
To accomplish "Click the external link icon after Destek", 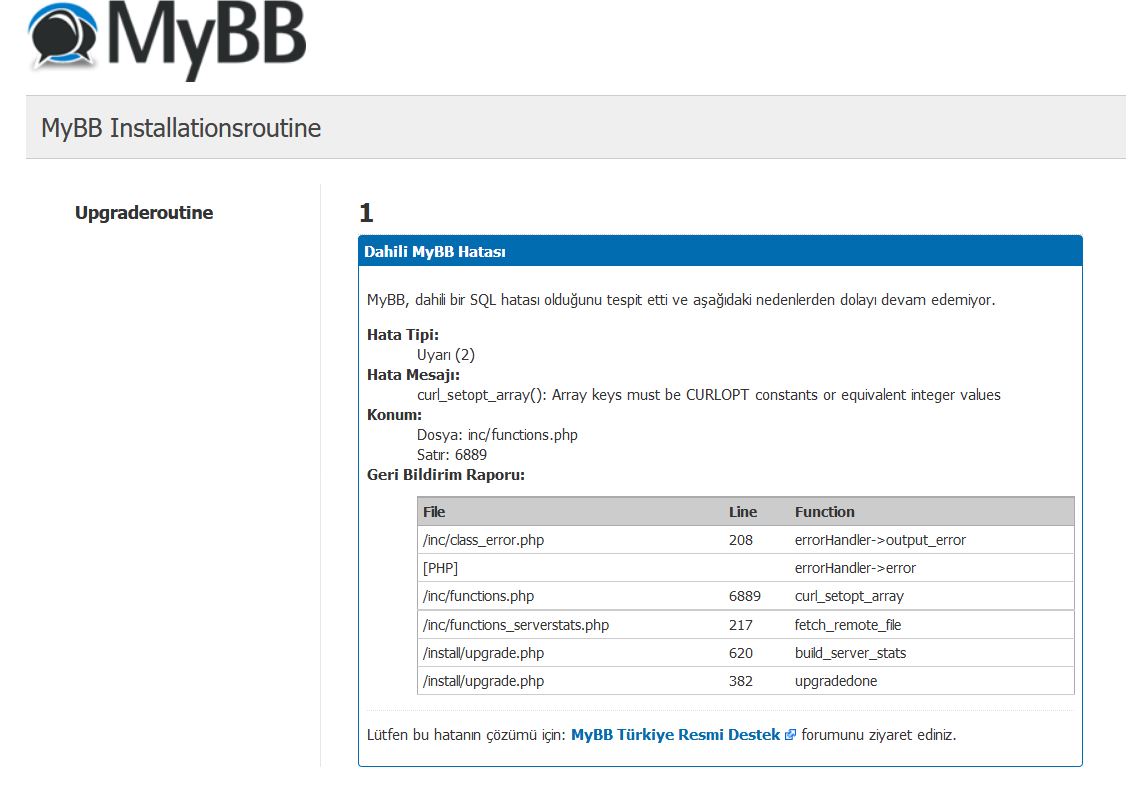I will click(x=790, y=735).
